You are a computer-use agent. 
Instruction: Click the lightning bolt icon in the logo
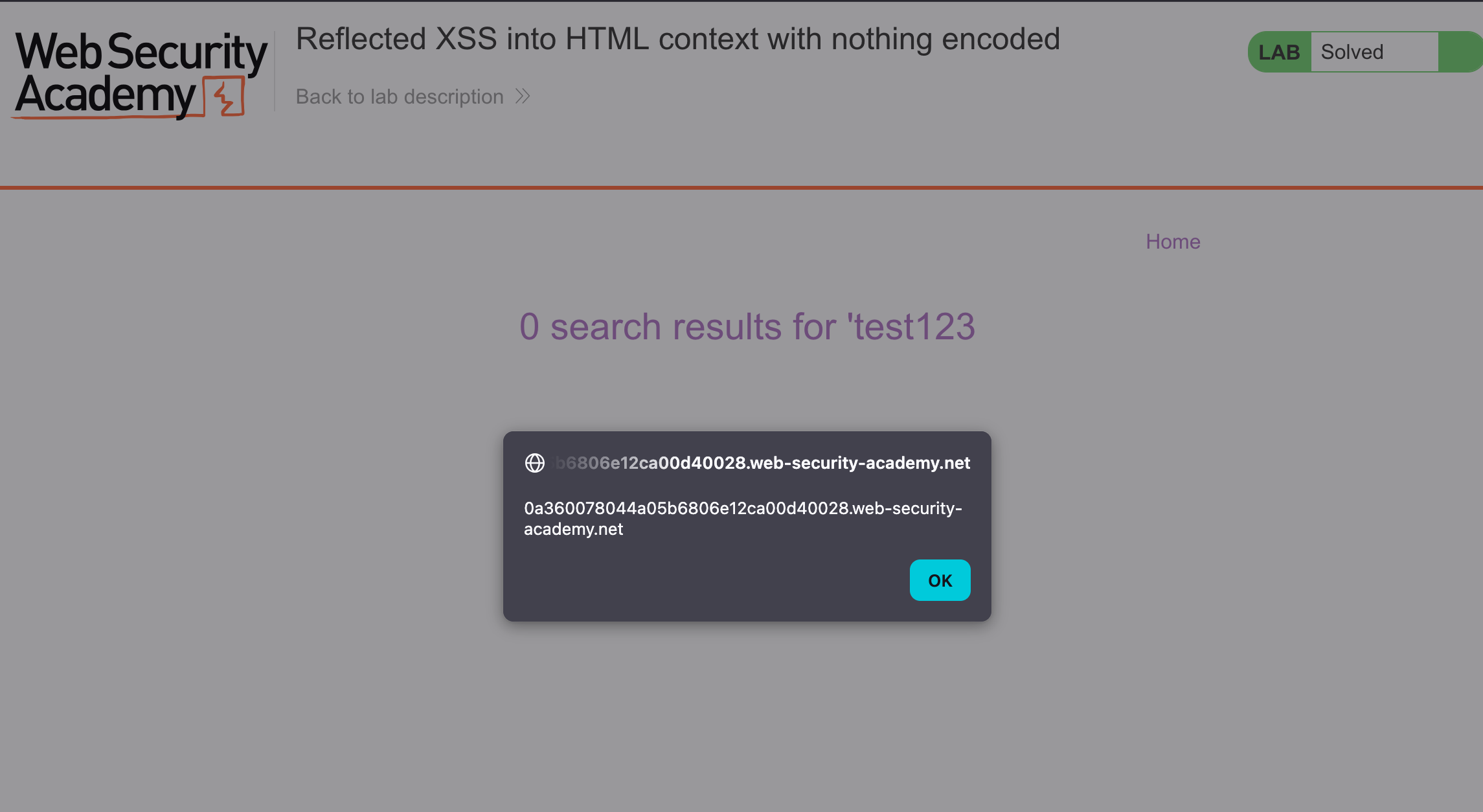click(x=225, y=97)
